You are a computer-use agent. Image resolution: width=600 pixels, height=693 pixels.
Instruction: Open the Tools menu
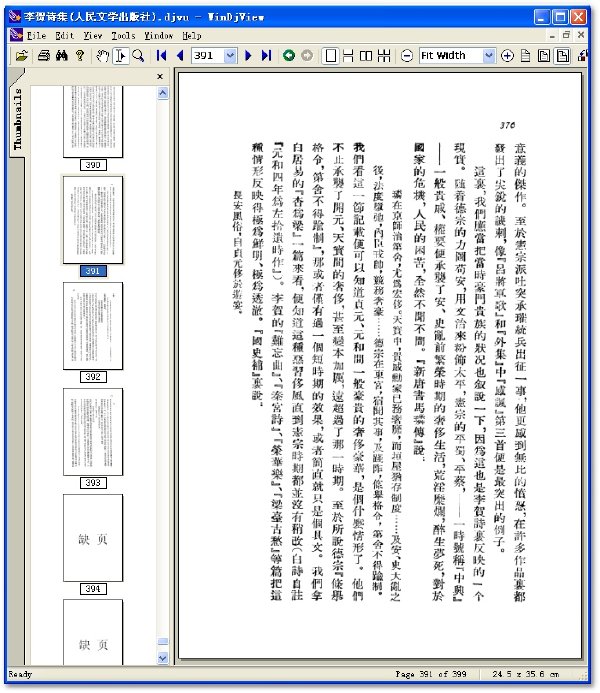[x=123, y=35]
